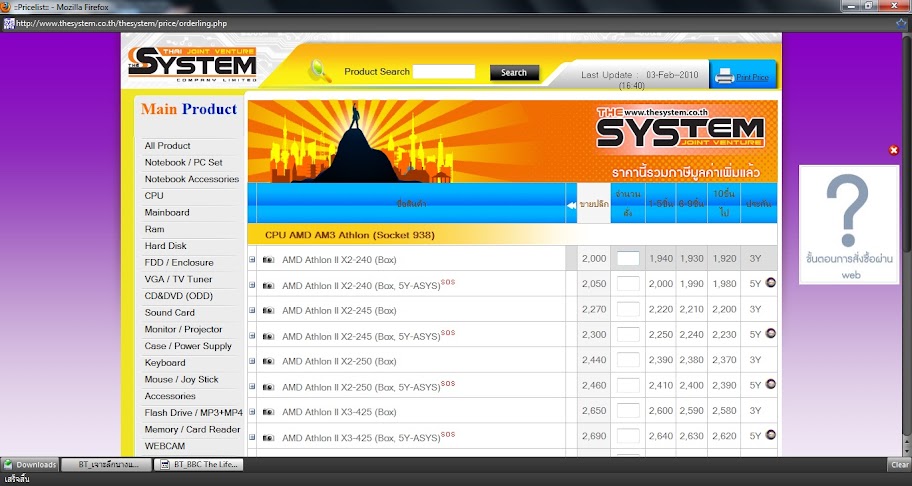This screenshot has width=912, height=486.
Task: Open the Sound Card category
Action: [169, 313]
